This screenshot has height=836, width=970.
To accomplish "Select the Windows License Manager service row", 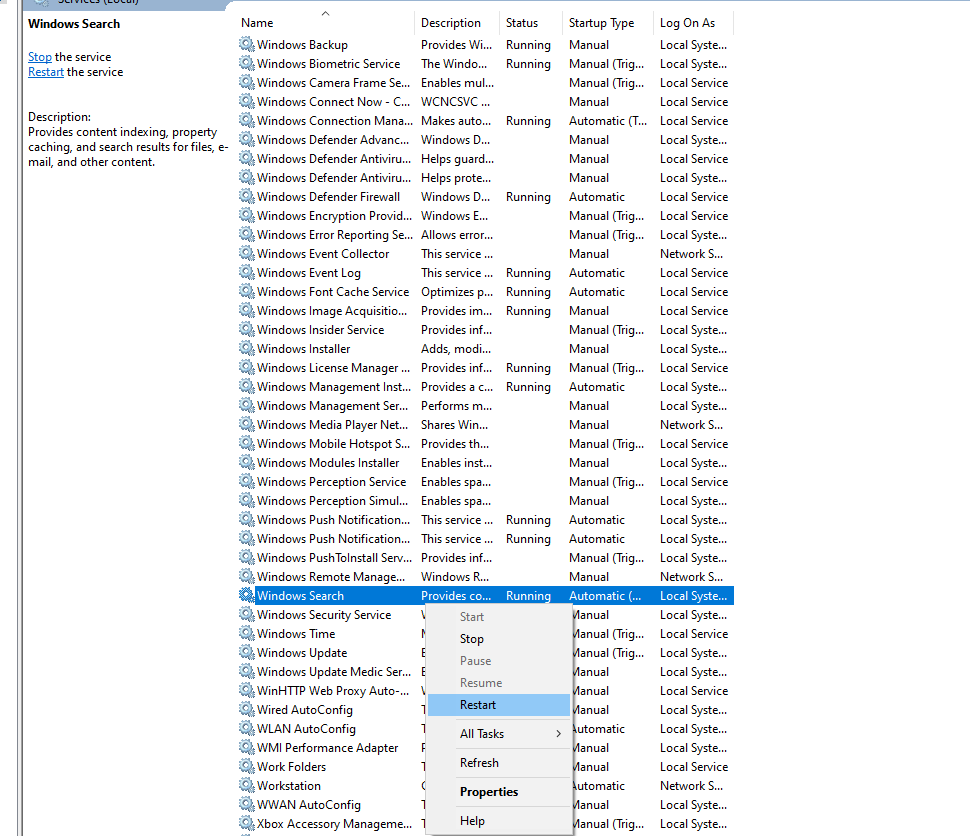I will (x=486, y=368).
